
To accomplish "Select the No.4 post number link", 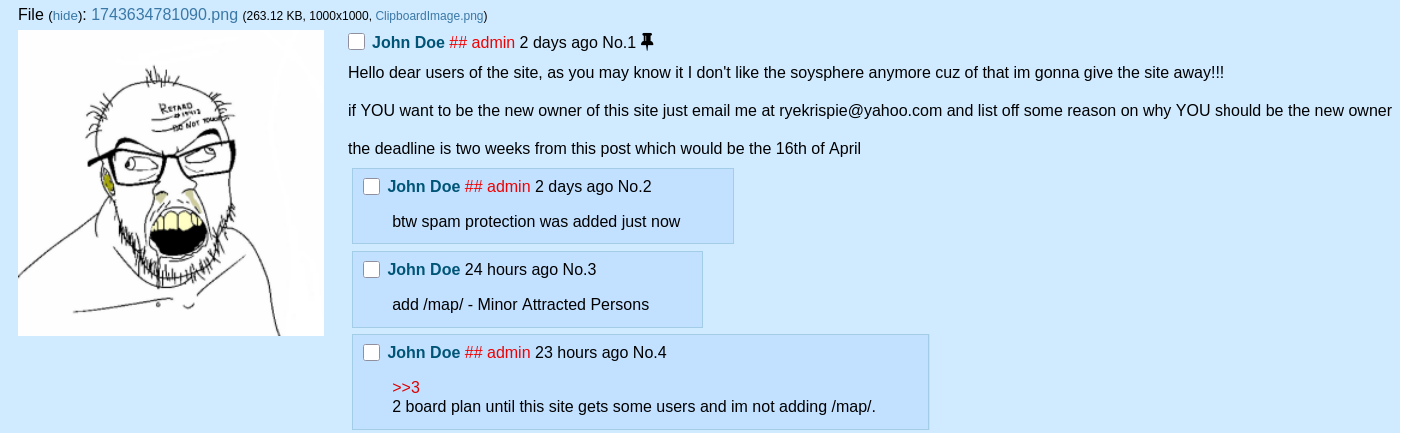I will point(649,352).
